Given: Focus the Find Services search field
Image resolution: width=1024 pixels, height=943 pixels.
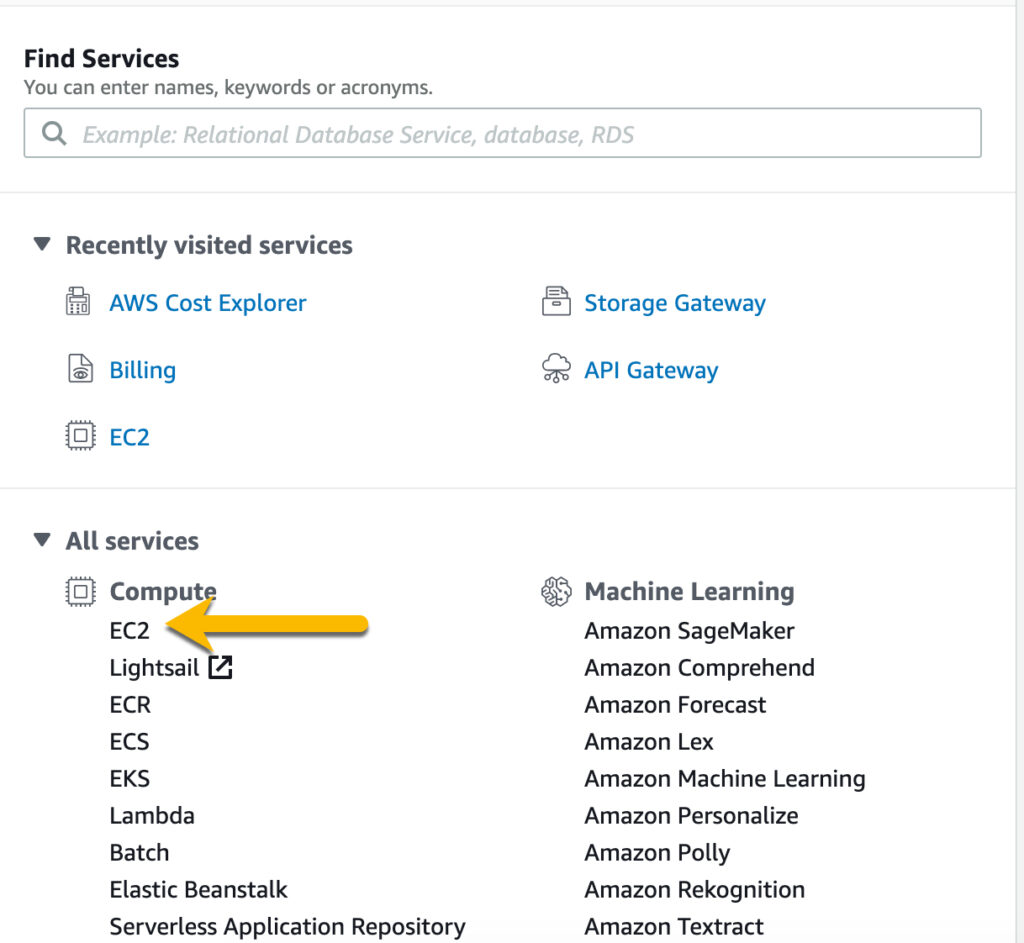Looking at the screenshot, I should 502,133.
